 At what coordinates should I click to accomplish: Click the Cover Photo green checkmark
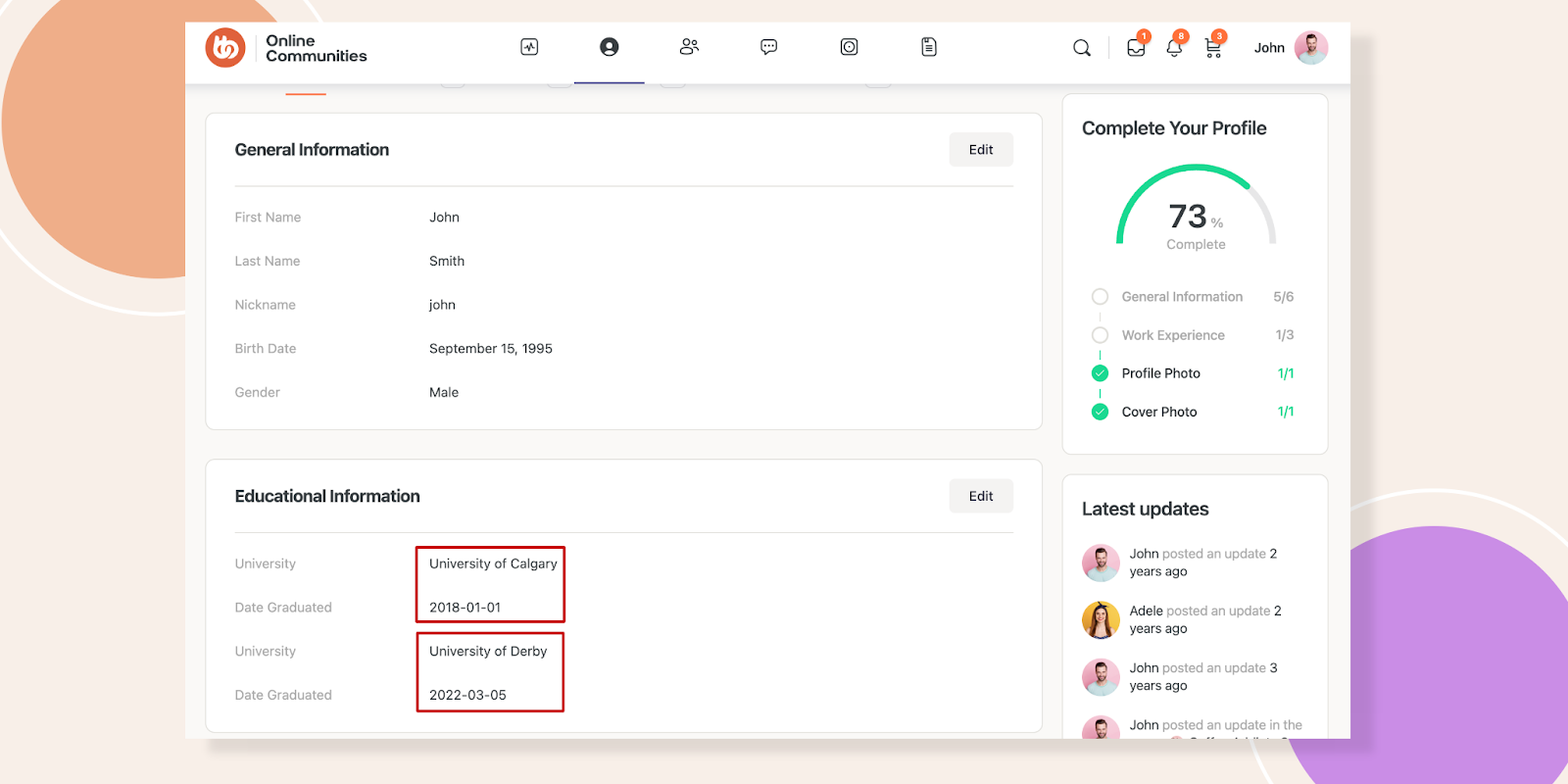point(1100,412)
